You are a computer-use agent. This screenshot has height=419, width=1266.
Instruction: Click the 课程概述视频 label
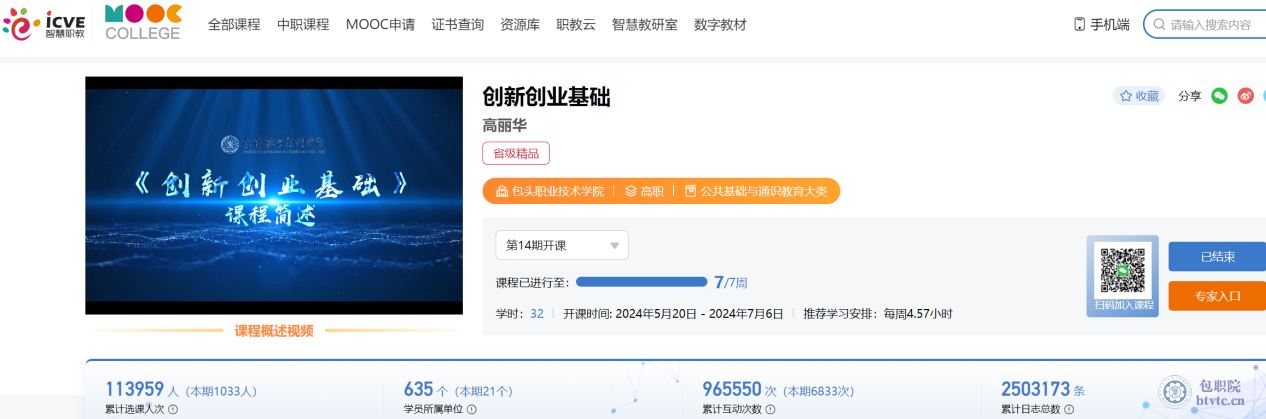(x=274, y=331)
